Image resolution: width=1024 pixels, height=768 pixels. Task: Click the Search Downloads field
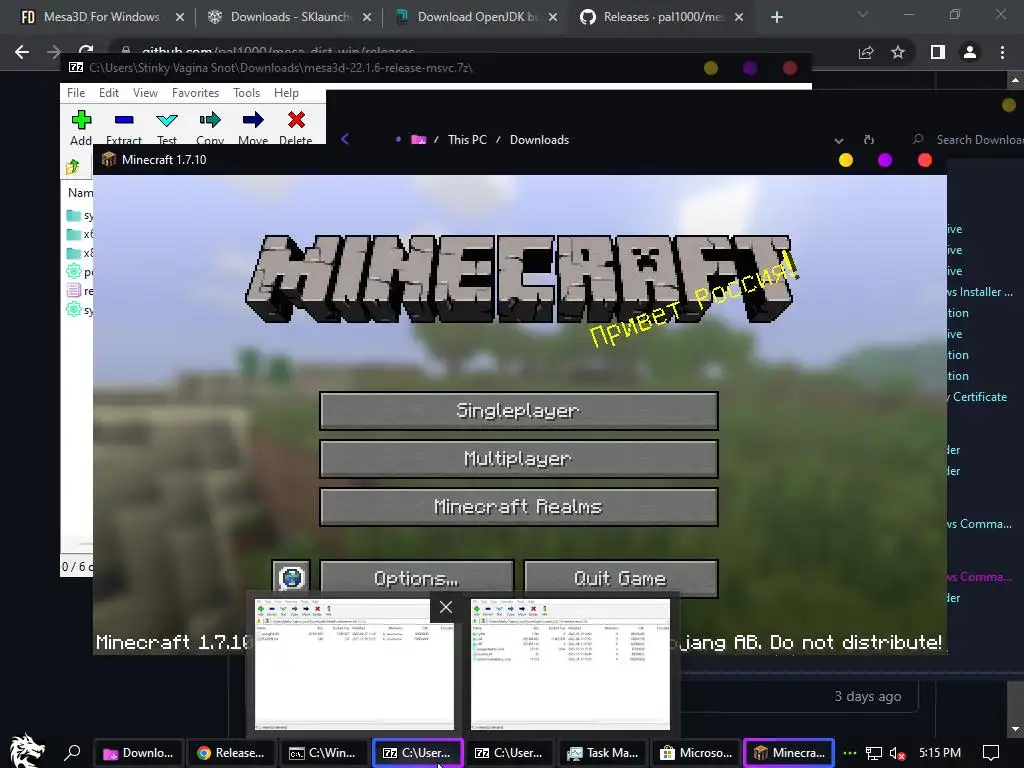click(970, 140)
